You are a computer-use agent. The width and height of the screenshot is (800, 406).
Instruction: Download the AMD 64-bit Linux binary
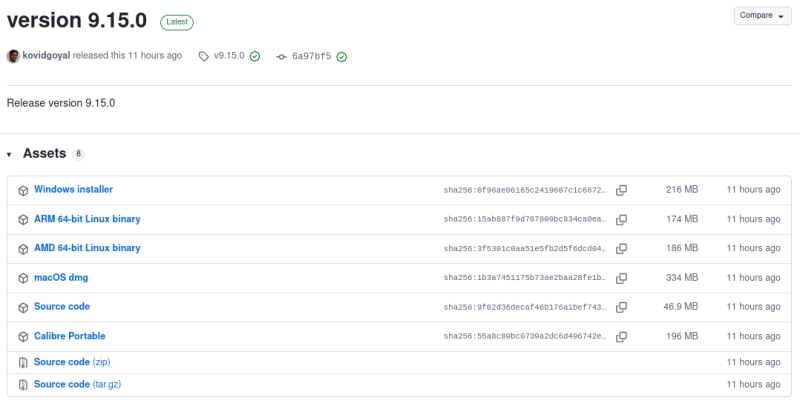(x=87, y=248)
